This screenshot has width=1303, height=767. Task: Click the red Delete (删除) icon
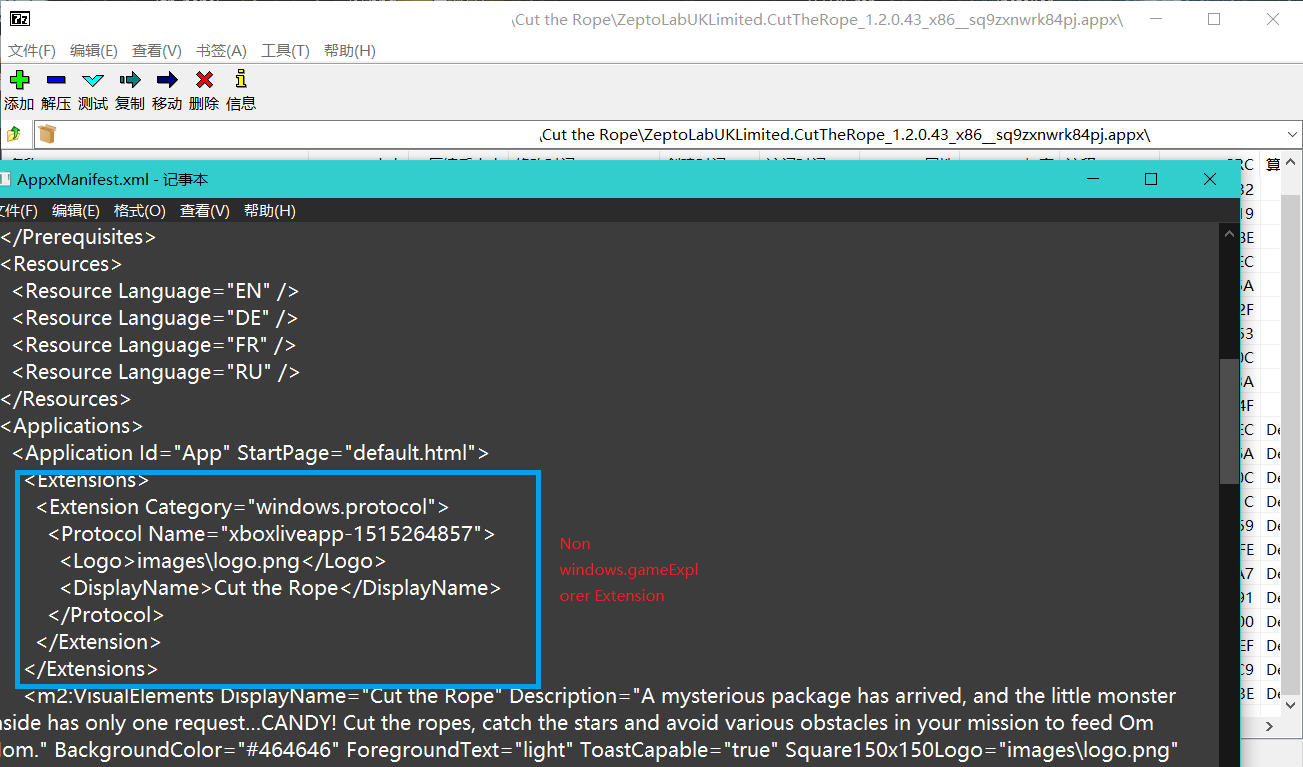pos(204,80)
